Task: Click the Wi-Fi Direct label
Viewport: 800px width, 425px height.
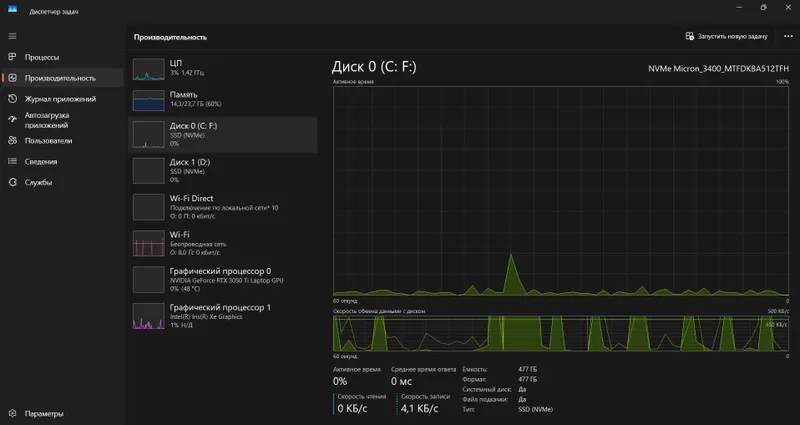Action: click(x=191, y=198)
